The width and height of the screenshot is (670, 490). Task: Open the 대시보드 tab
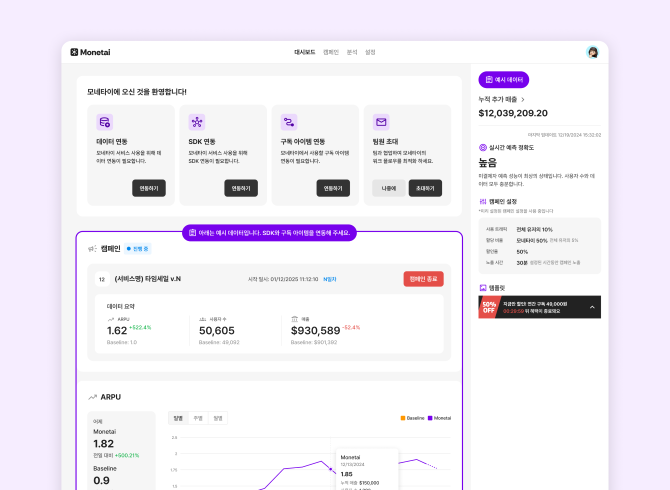tap(305, 52)
